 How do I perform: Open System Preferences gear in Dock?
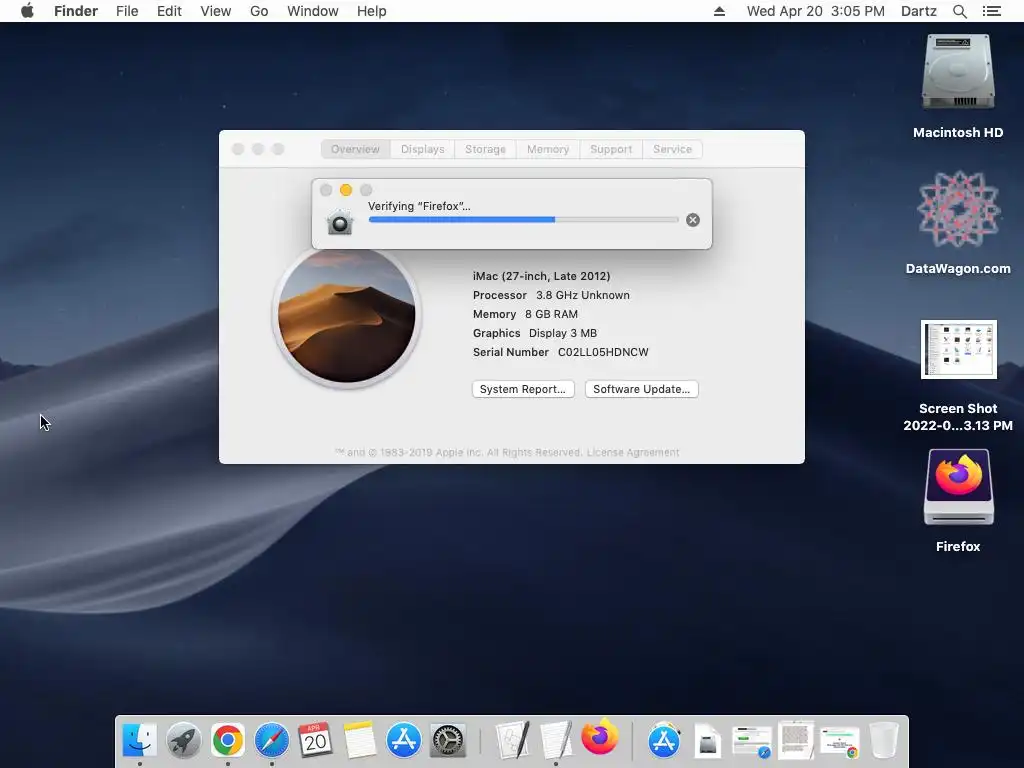[x=447, y=740]
